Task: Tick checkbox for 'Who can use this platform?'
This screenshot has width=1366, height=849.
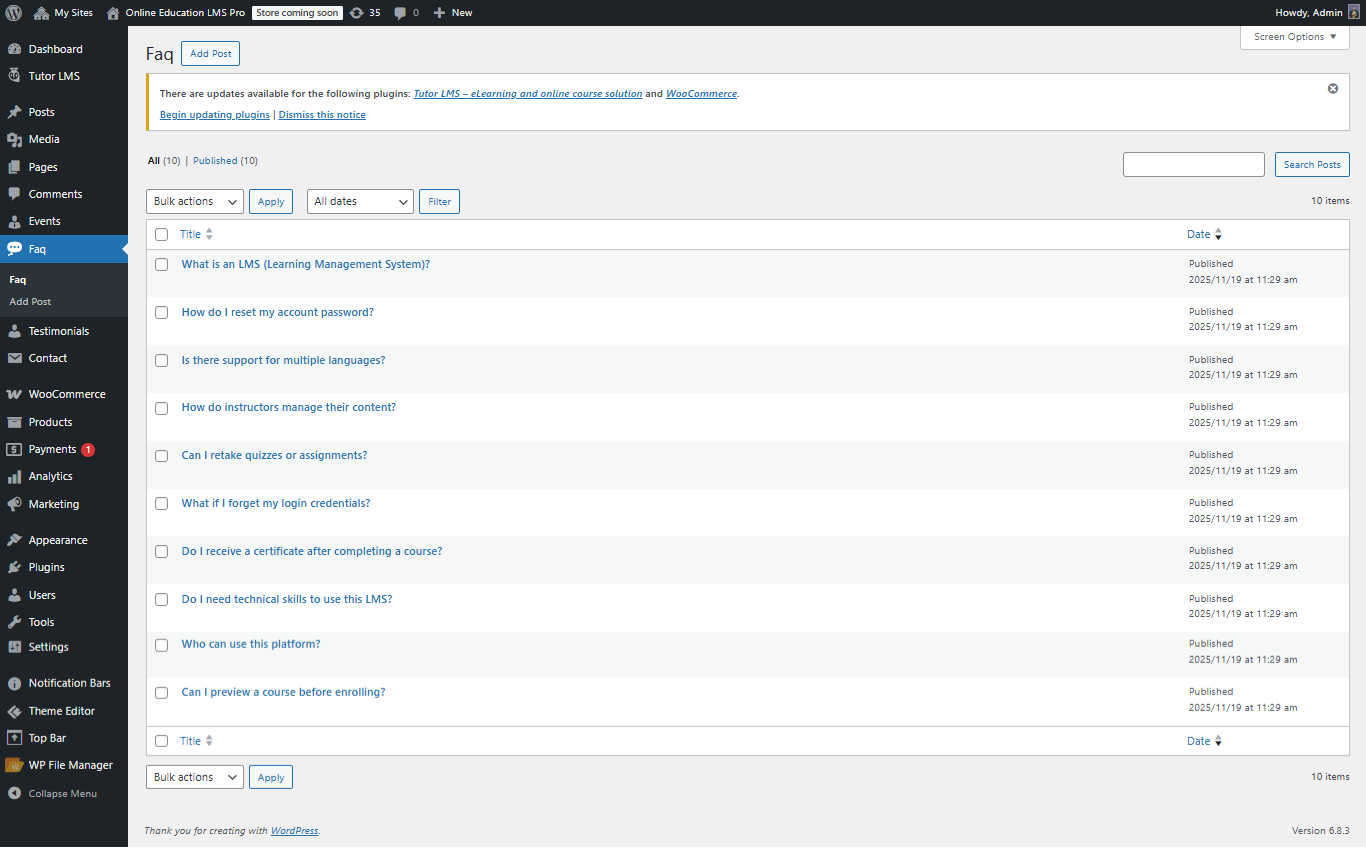Action: point(162,645)
